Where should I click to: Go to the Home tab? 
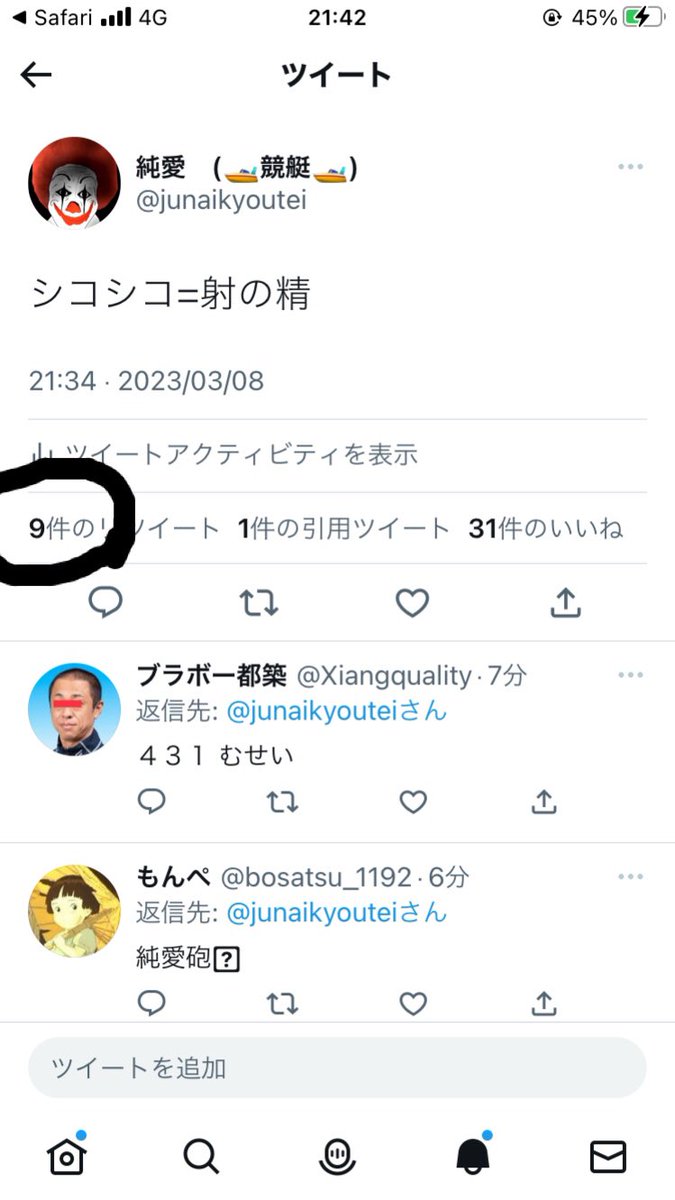66,1155
